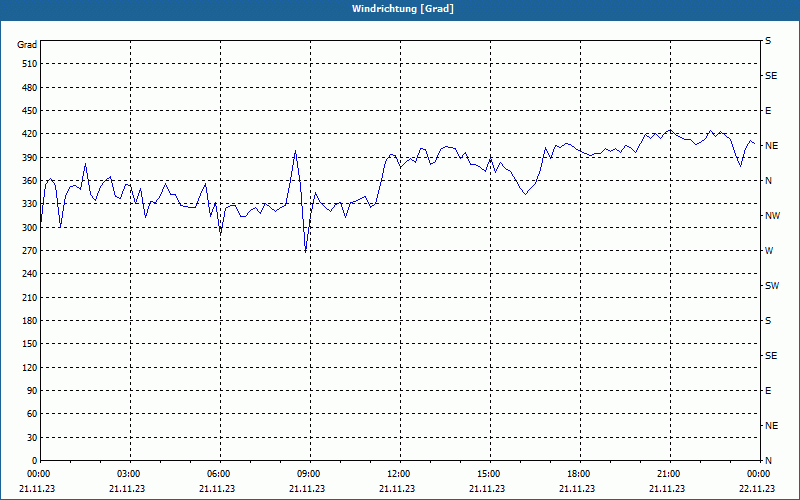Select the 150 y-axis value
The width and height of the screenshot is (800, 500).
tap(30, 344)
